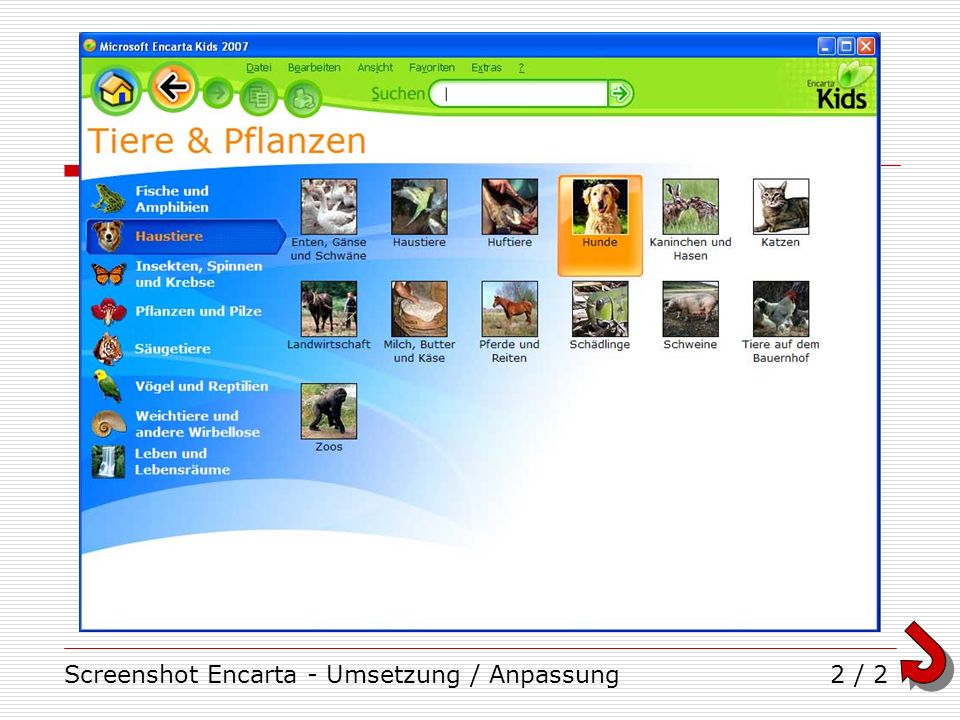Minimize the Encarta Kids window
The image size is (960, 720).
pos(827,46)
